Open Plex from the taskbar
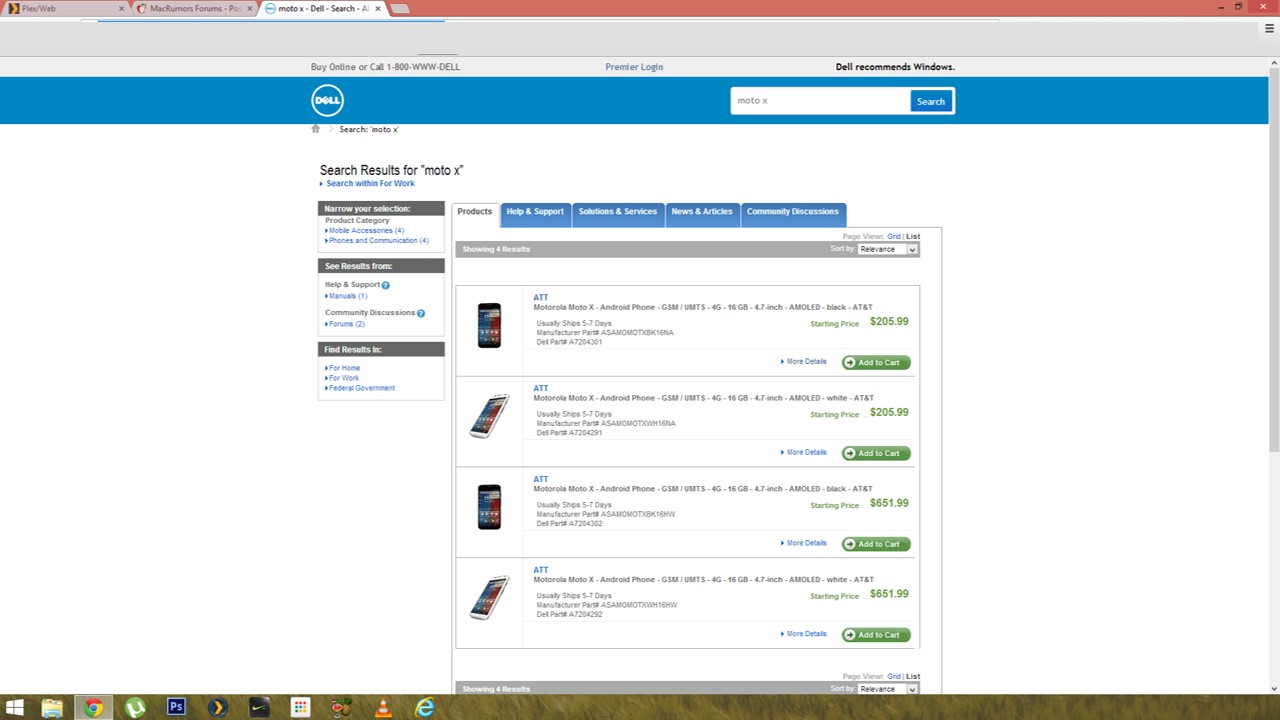Image resolution: width=1280 pixels, height=720 pixels. point(218,708)
